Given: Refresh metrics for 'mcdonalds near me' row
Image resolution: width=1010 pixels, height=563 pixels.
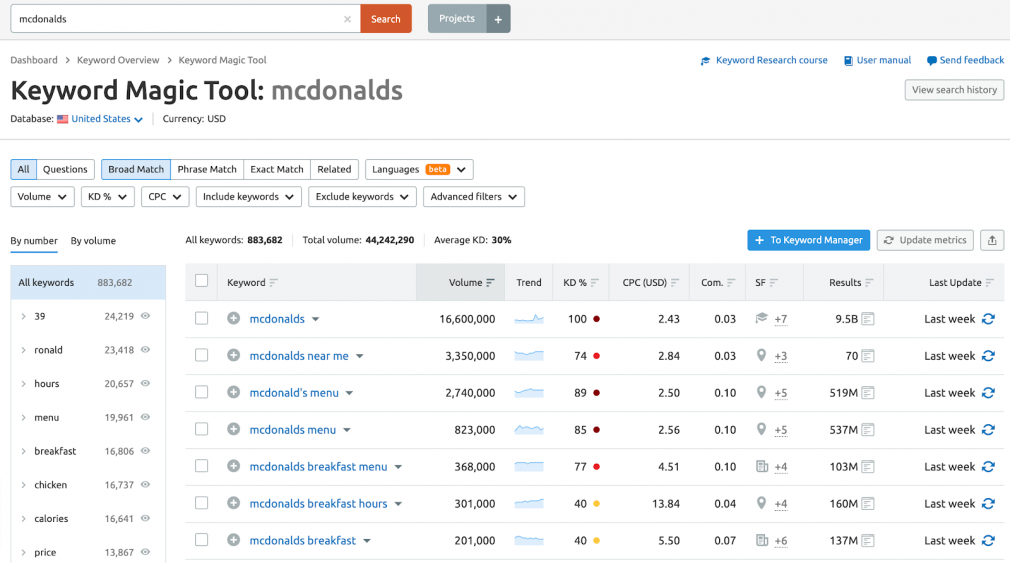Looking at the screenshot, I should pos(988,356).
